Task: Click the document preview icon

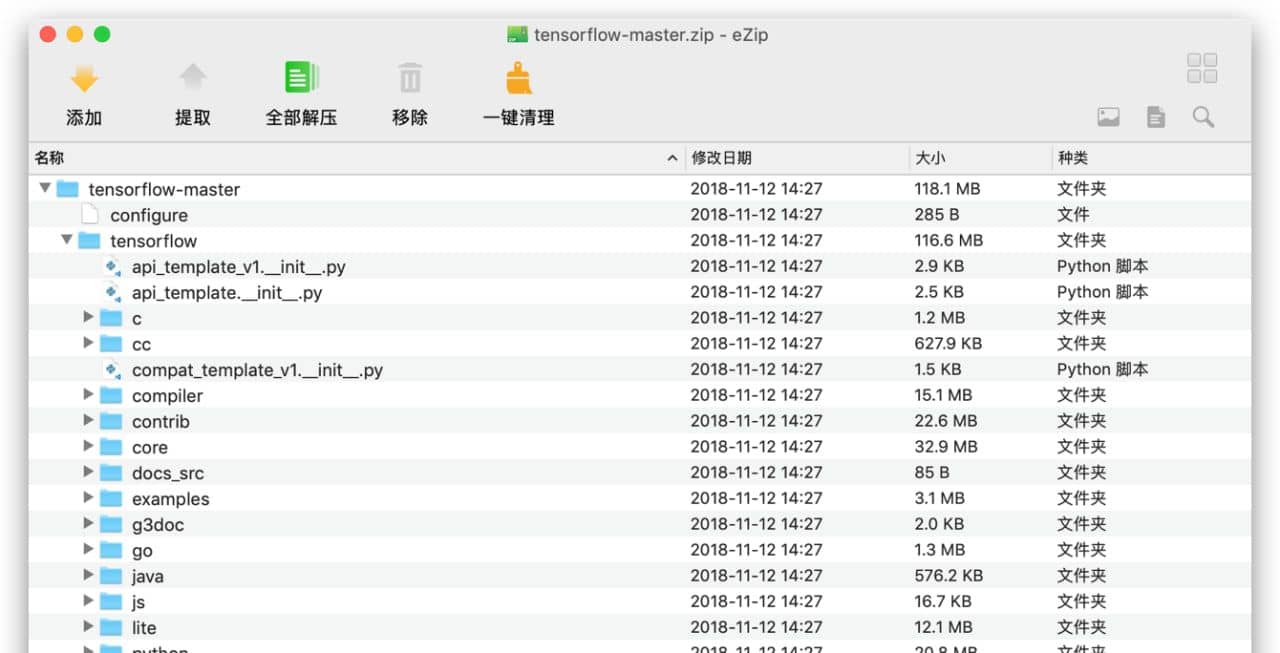Action: [x=1156, y=117]
